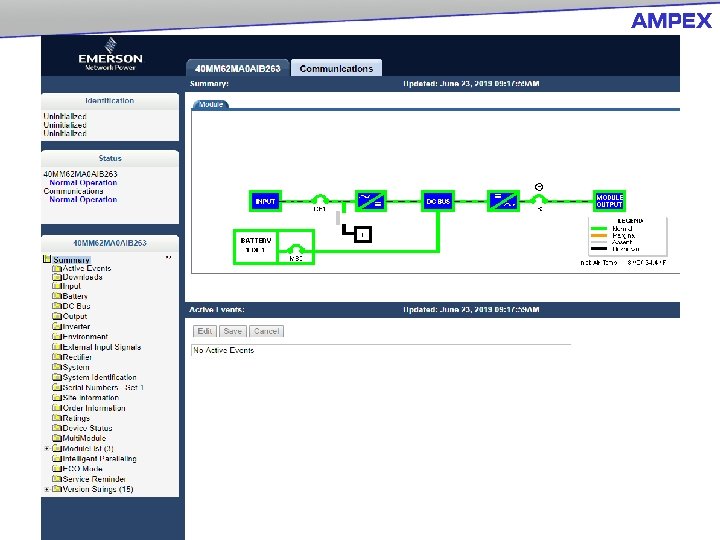Click the 40MM62MA0AIB263 tree panel header

click(x=110, y=243)
